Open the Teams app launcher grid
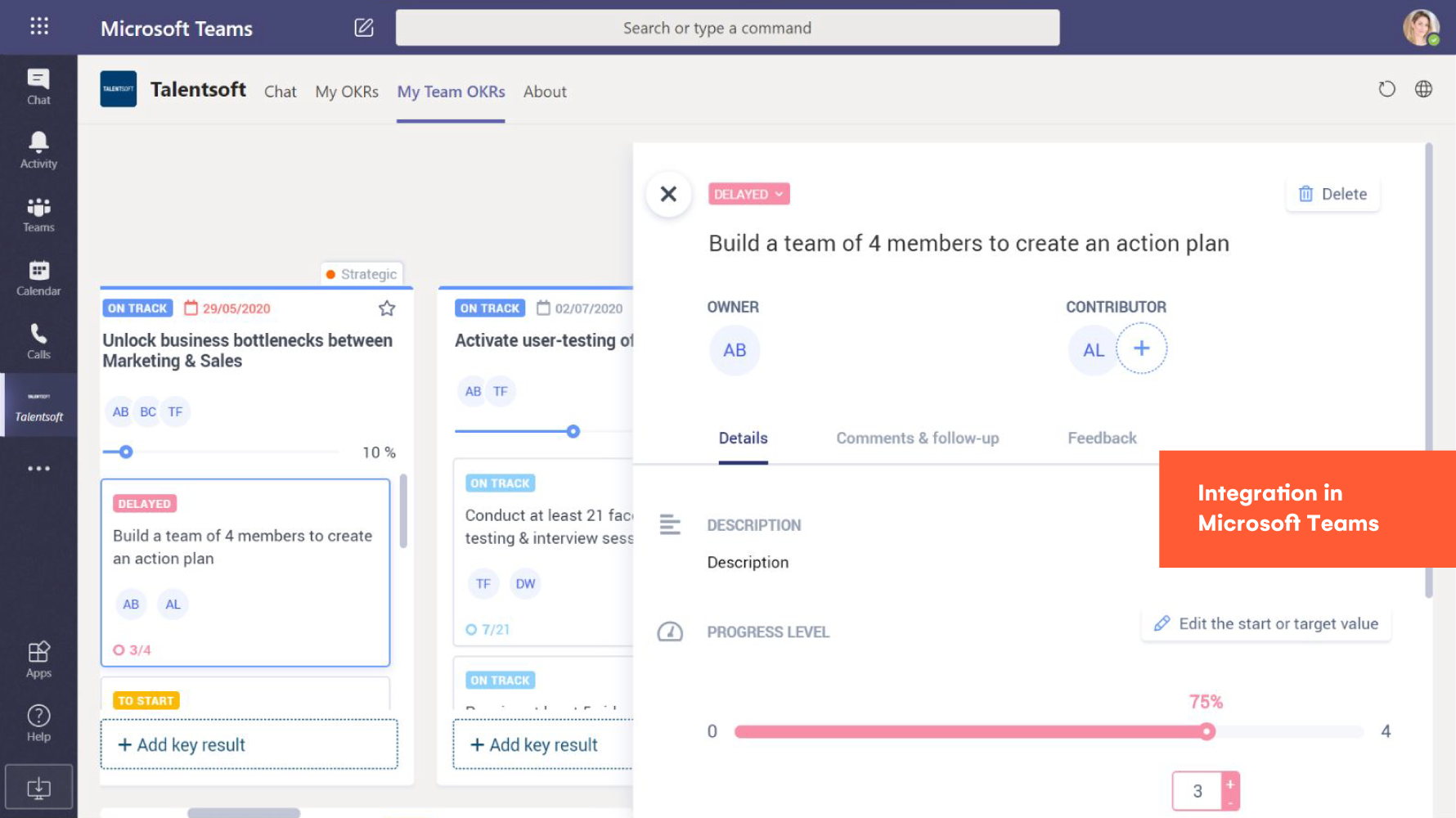The image size is (1456, 818). tap(38, 26)
